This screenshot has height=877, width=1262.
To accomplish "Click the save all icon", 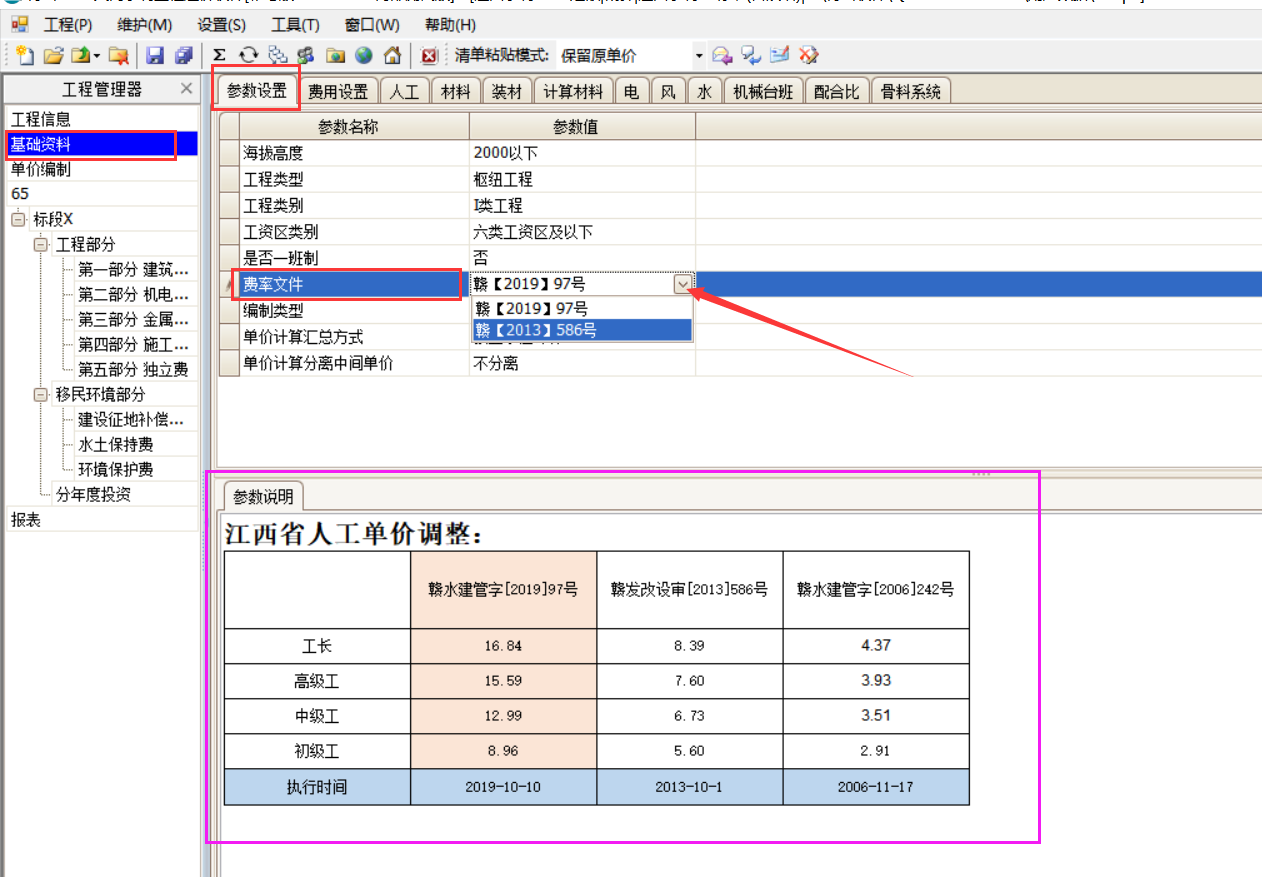I will [x=183, y=56].
